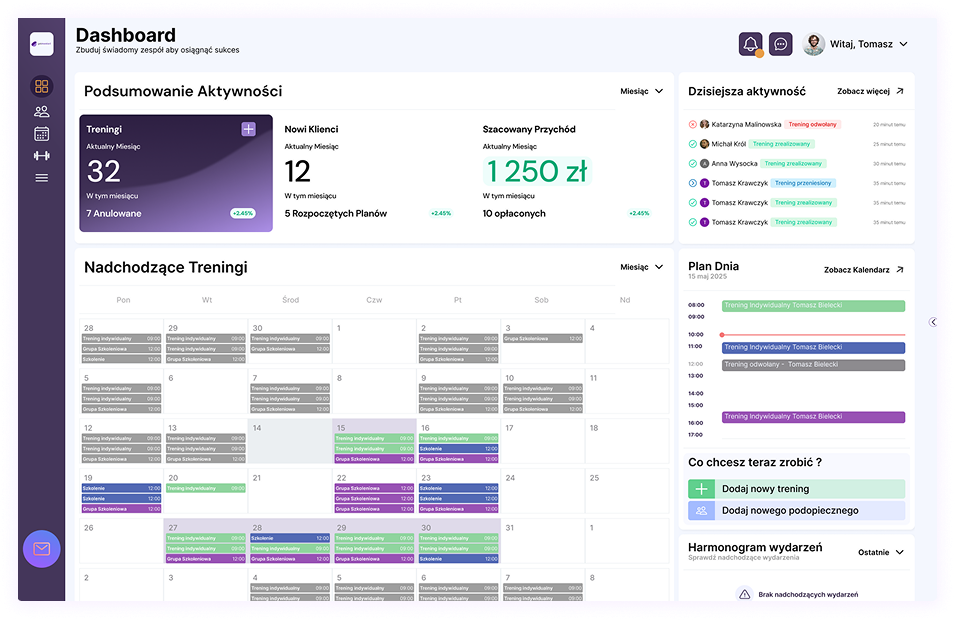Open the Zobacz Kalendarz link
This screenshot has height=621, width=955.
tap(864, 270)
